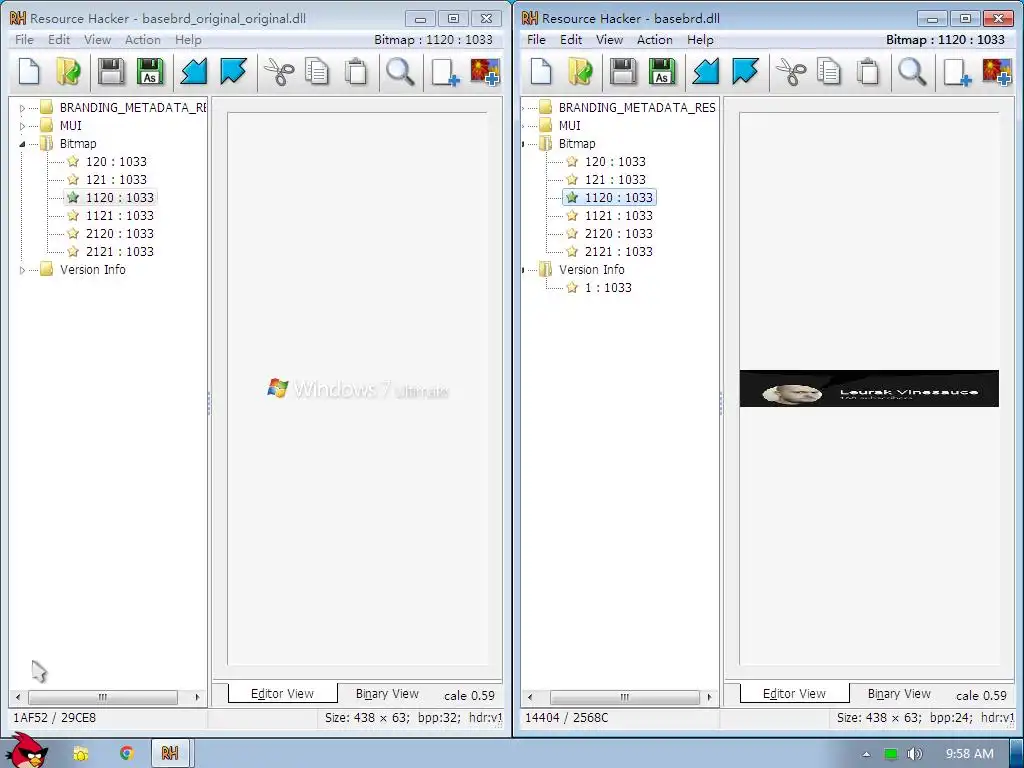This screenshot has height=768, width=1024.
Task: Select bitmap 1121 : 1033 in left window
Action: coord(120,216)
